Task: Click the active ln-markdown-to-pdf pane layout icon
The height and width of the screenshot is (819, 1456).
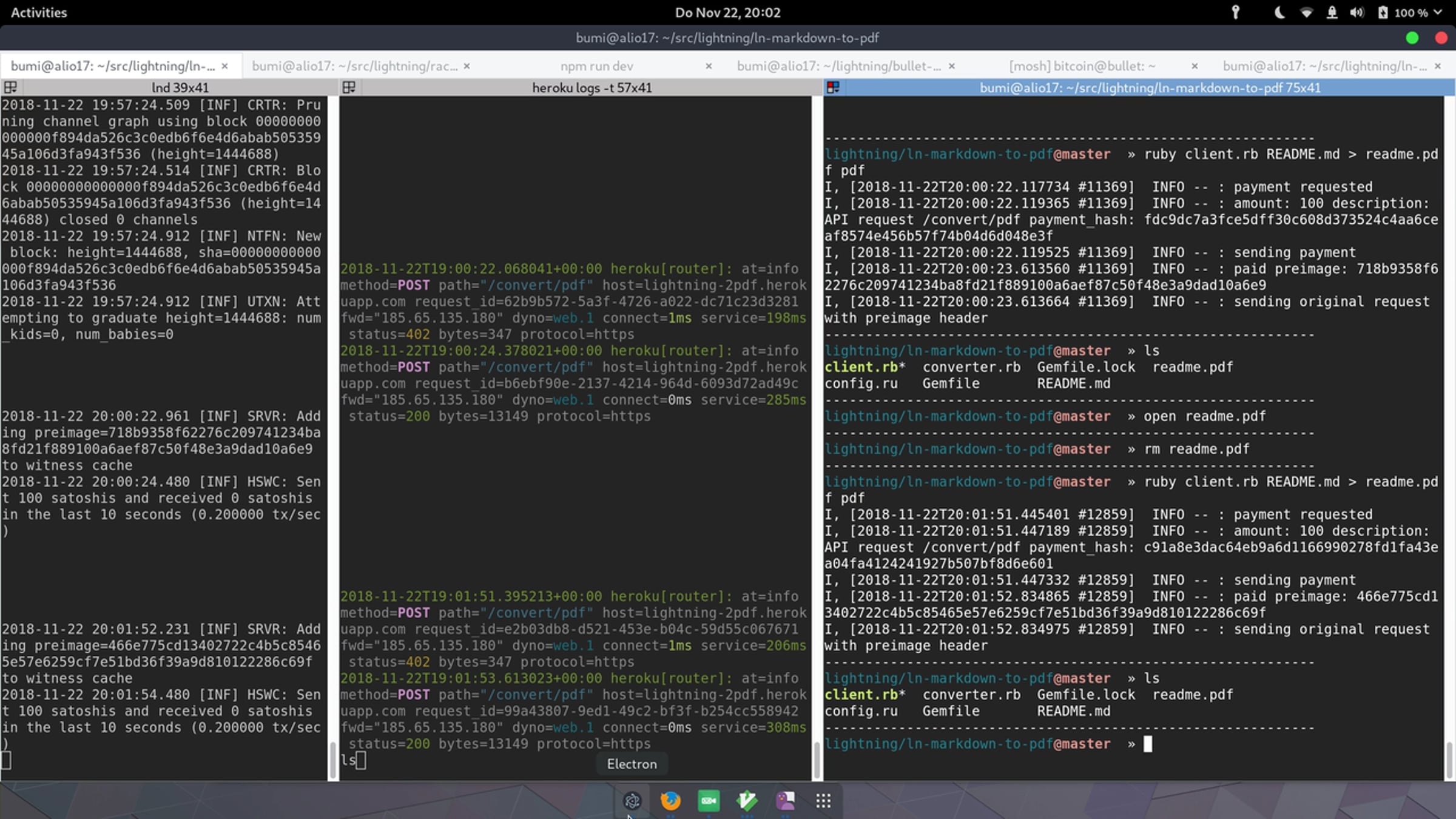Action: (833, 87)
